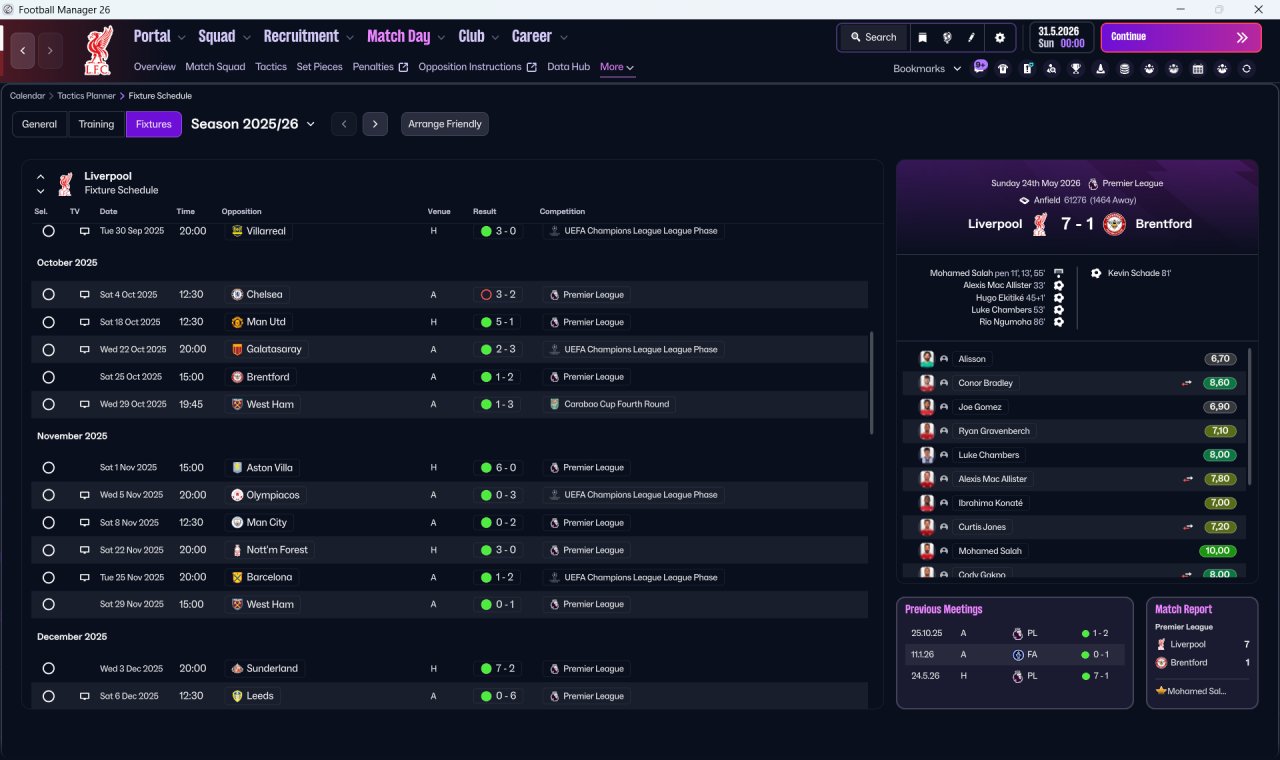Screen dimensions: 1280x760
Task: Expand the Bookmarks dropdown
Action: pyautogui.click(x=927, y=69)
